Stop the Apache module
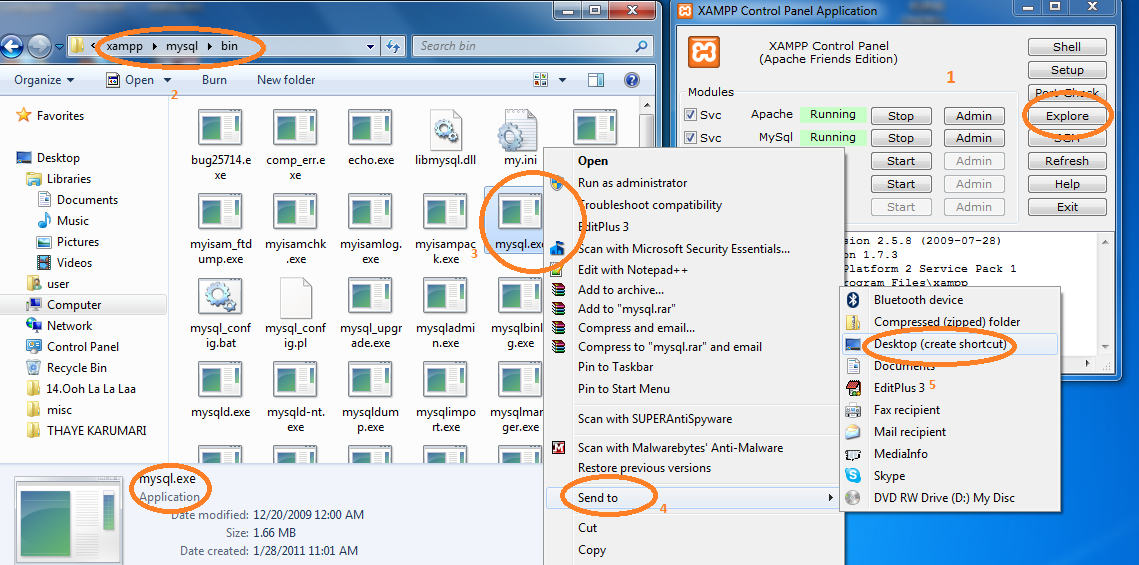 coord(901,115)
